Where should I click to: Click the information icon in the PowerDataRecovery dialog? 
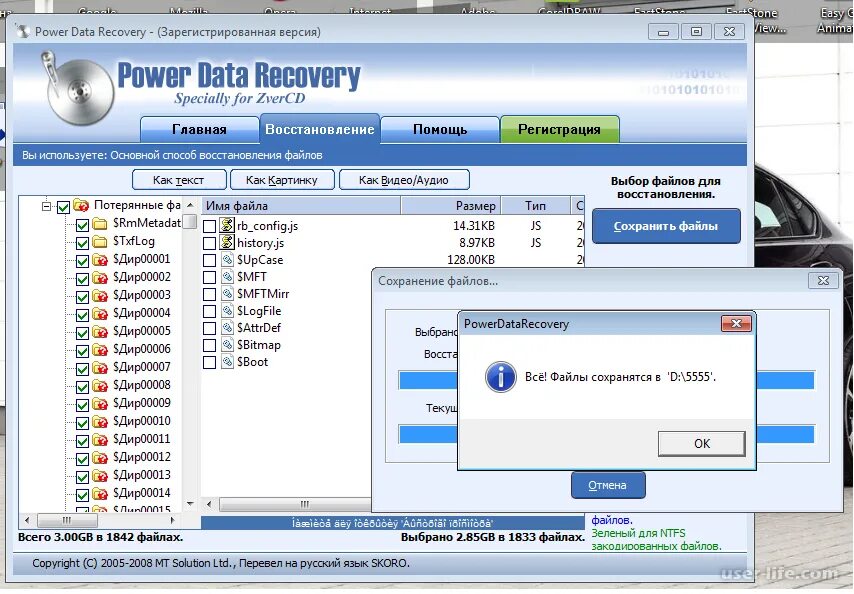pyautogui.click(x=501, y=376)
